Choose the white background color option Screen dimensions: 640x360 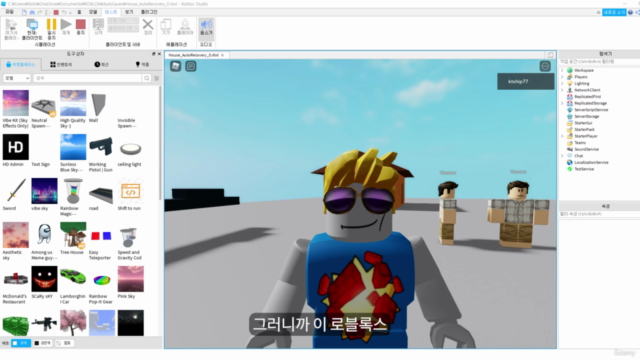(x=21, y=343)
